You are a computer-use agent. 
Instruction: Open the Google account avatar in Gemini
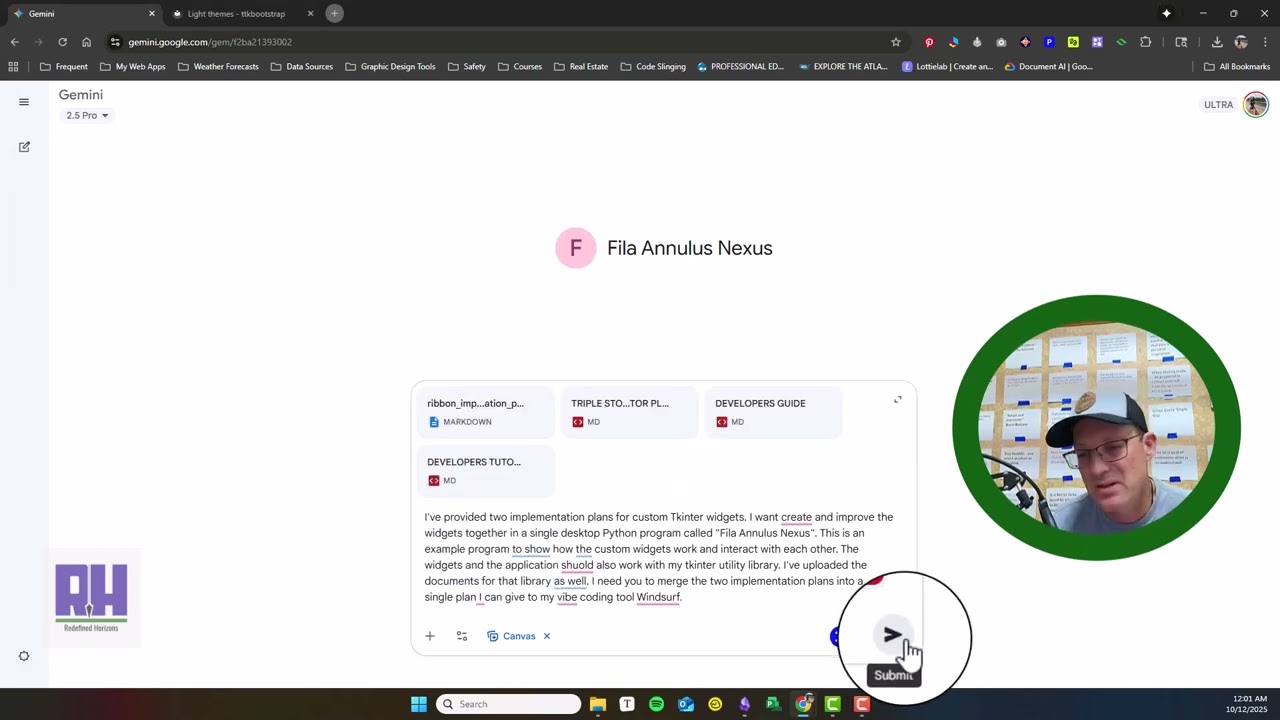pos(1255,104)
